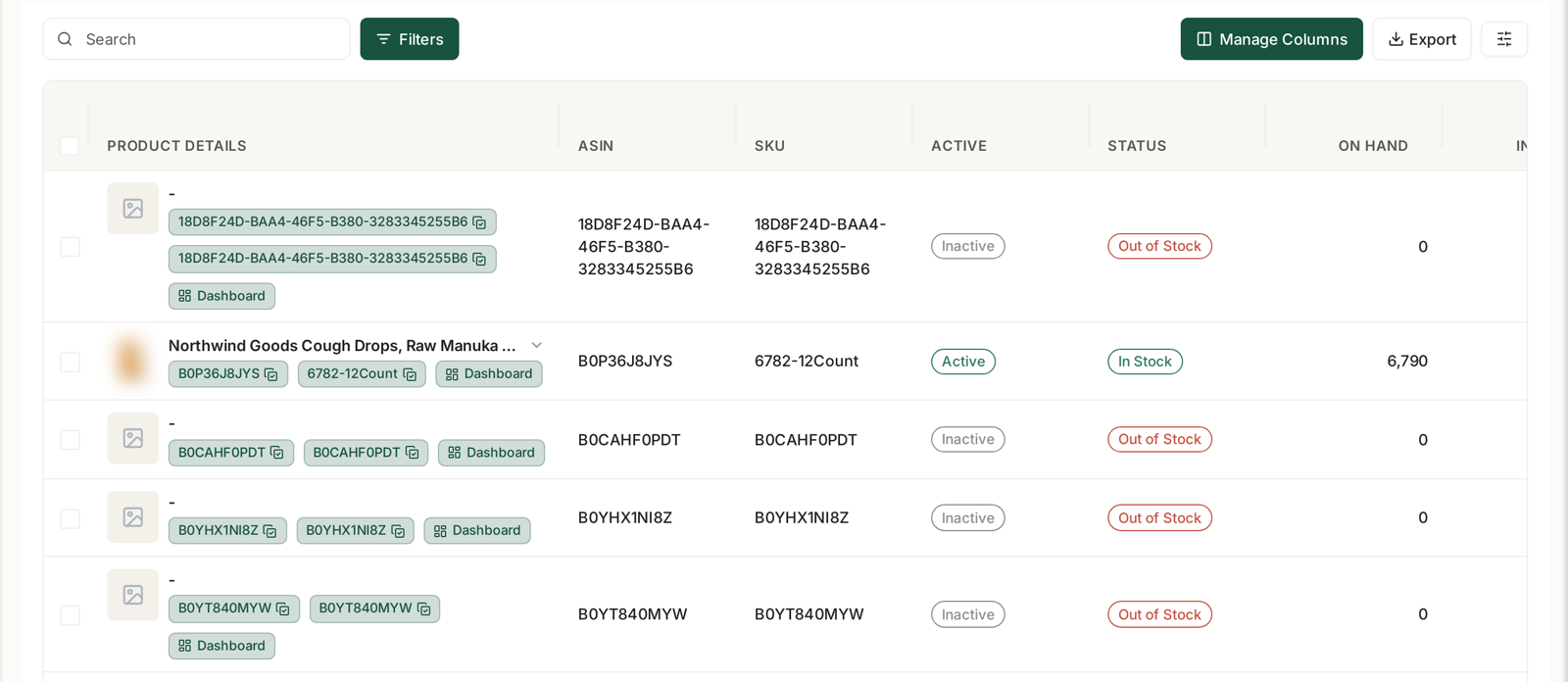Open the Filters panel
Screen dimensions: 1568x682
tap(410, 39)
